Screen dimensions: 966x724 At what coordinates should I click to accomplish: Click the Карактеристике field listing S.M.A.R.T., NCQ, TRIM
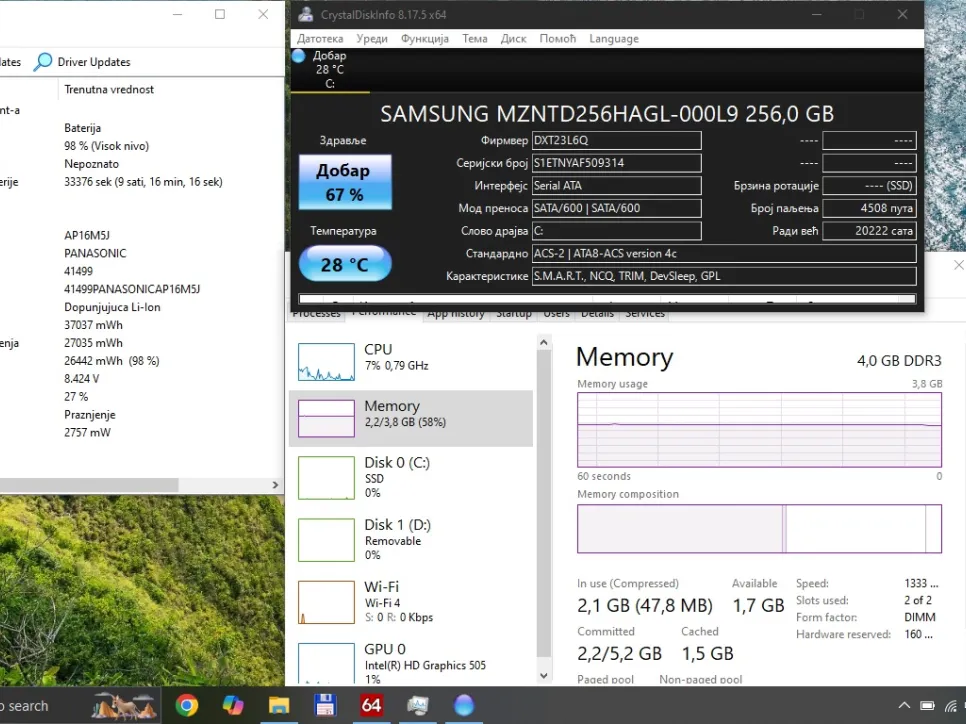724,276
